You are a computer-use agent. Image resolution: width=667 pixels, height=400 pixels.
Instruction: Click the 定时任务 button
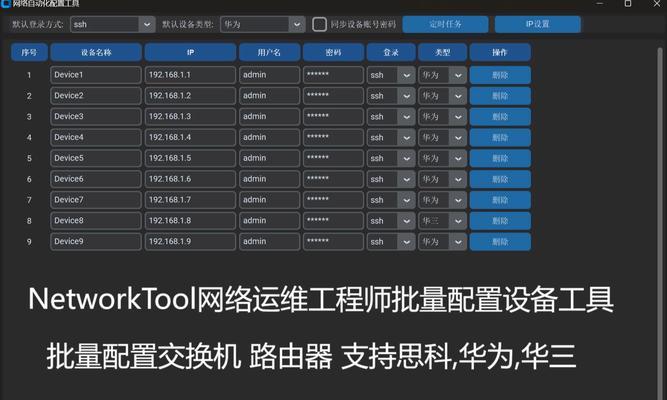point(445,24)
